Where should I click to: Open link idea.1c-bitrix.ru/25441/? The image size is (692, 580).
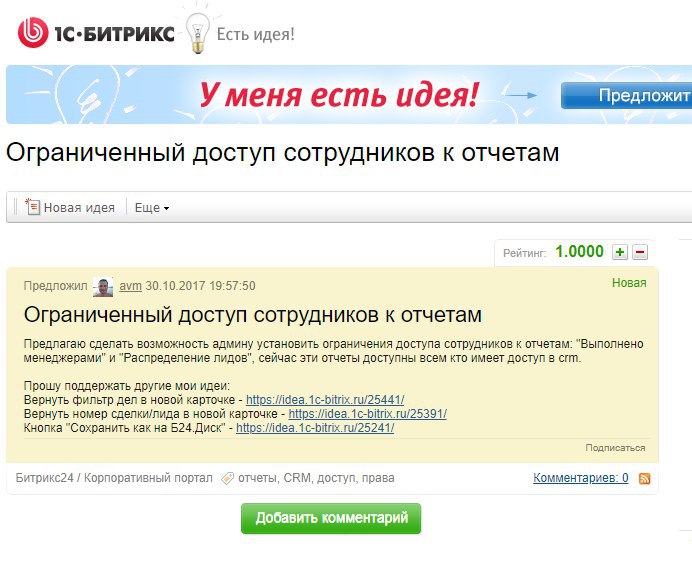(x=325, y=400)
